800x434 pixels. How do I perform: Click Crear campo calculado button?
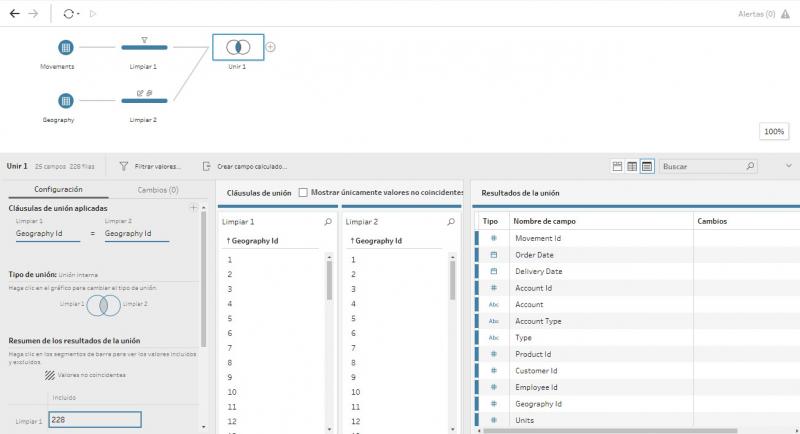(245, 166)
